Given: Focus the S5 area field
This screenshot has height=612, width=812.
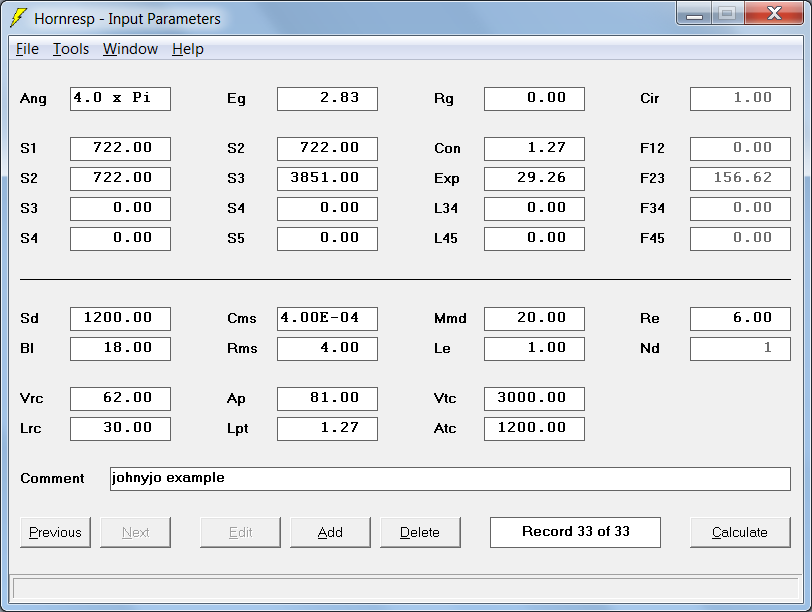Looking at the screenshot, I should 327,239.
